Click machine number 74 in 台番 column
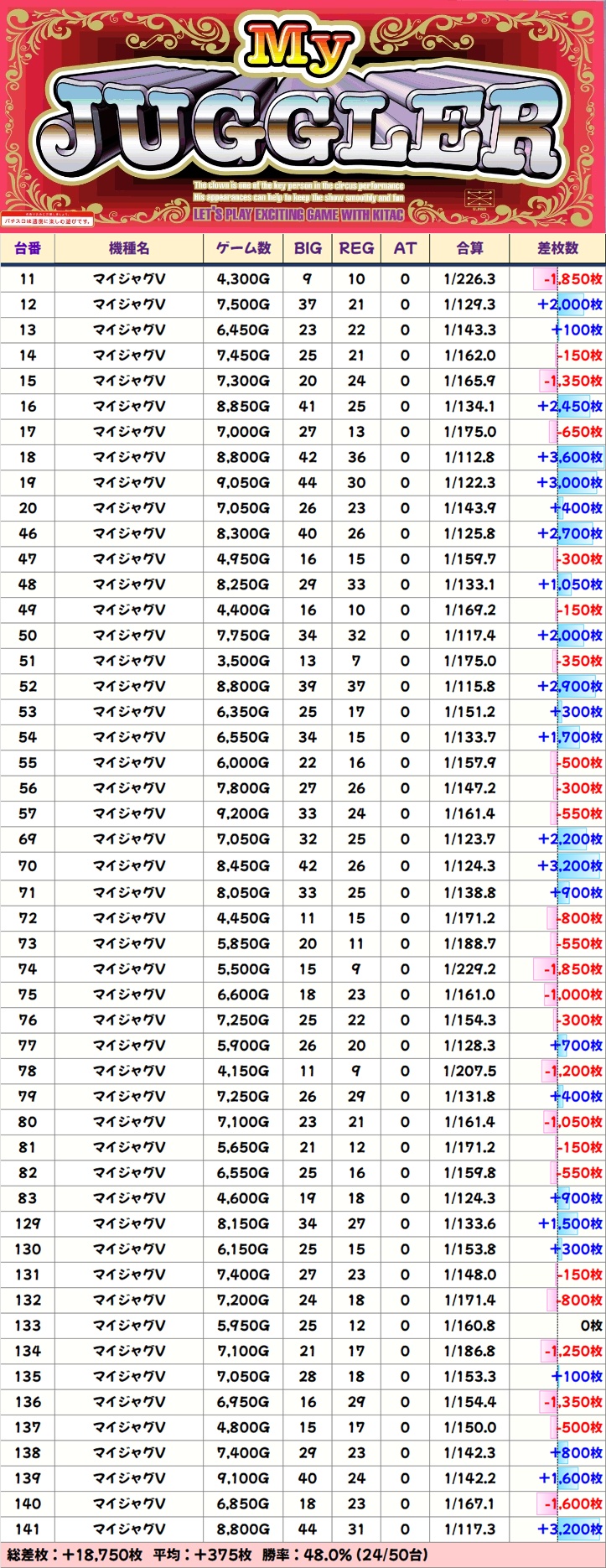606x1568 pixels. point(28,969)
